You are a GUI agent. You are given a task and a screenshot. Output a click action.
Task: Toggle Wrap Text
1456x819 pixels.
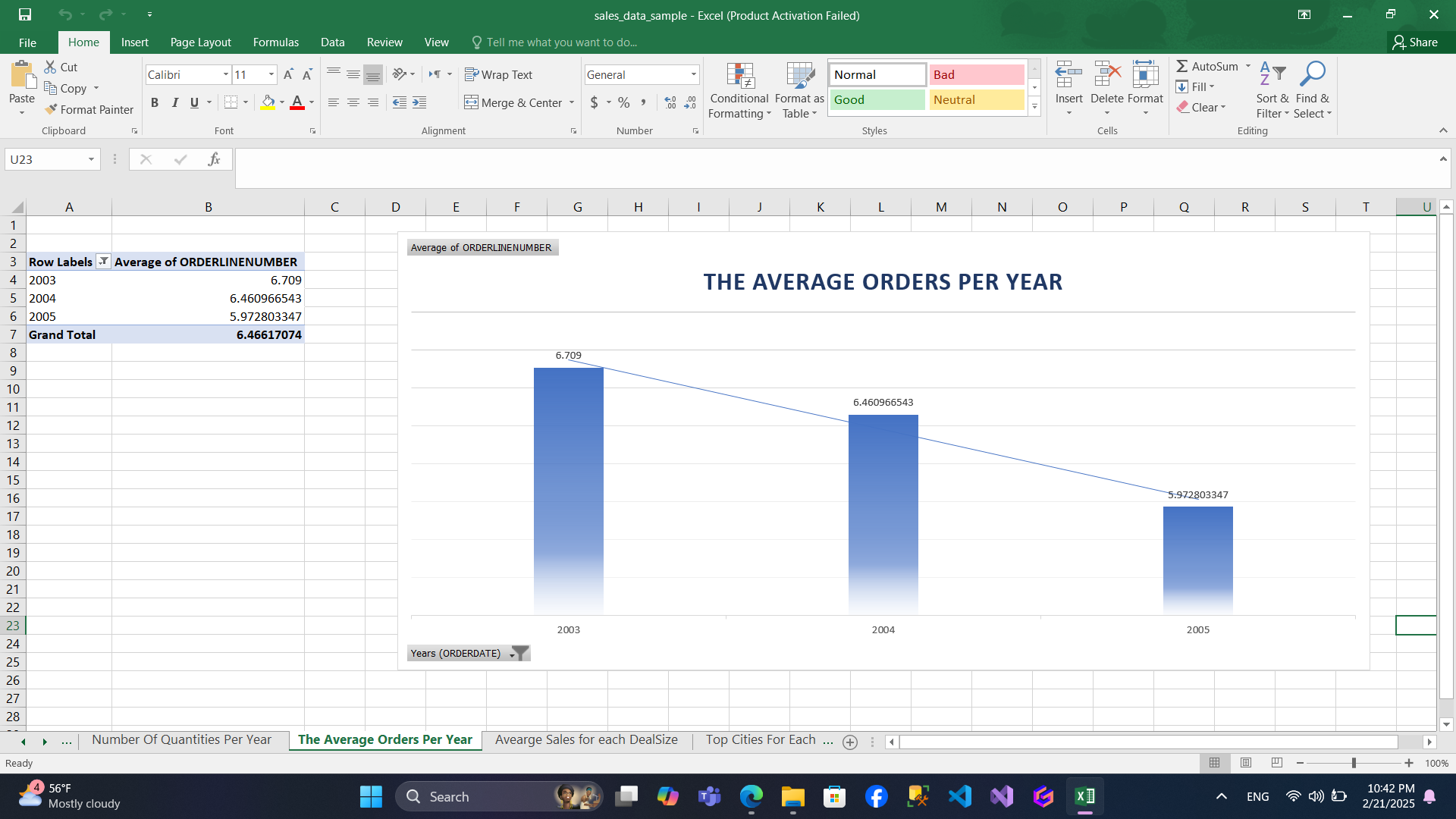pos(498,74)
